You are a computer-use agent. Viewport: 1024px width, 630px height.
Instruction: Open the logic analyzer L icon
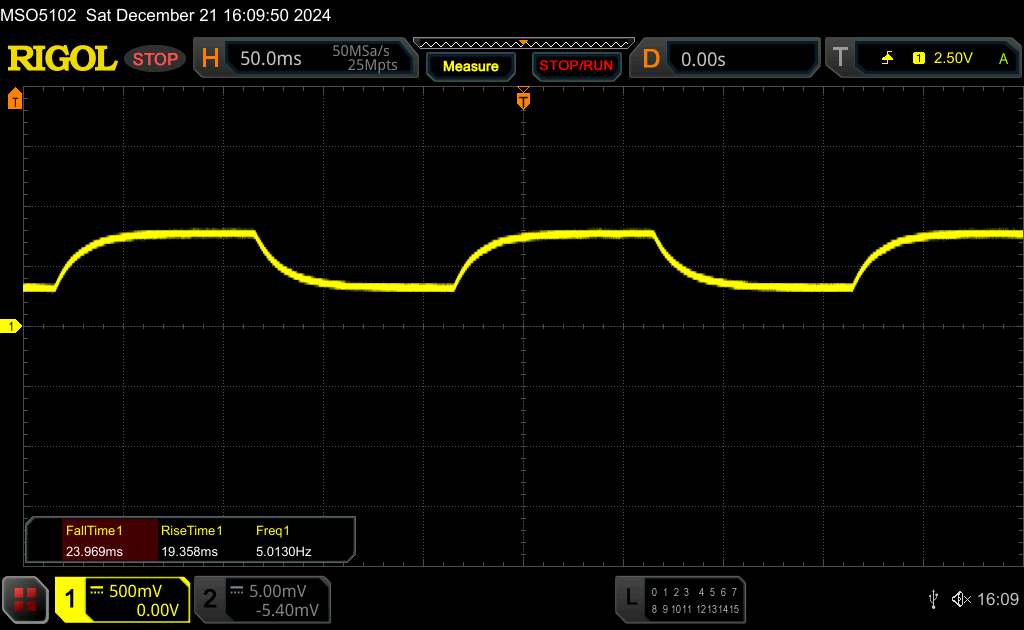[x=630, y=598]
